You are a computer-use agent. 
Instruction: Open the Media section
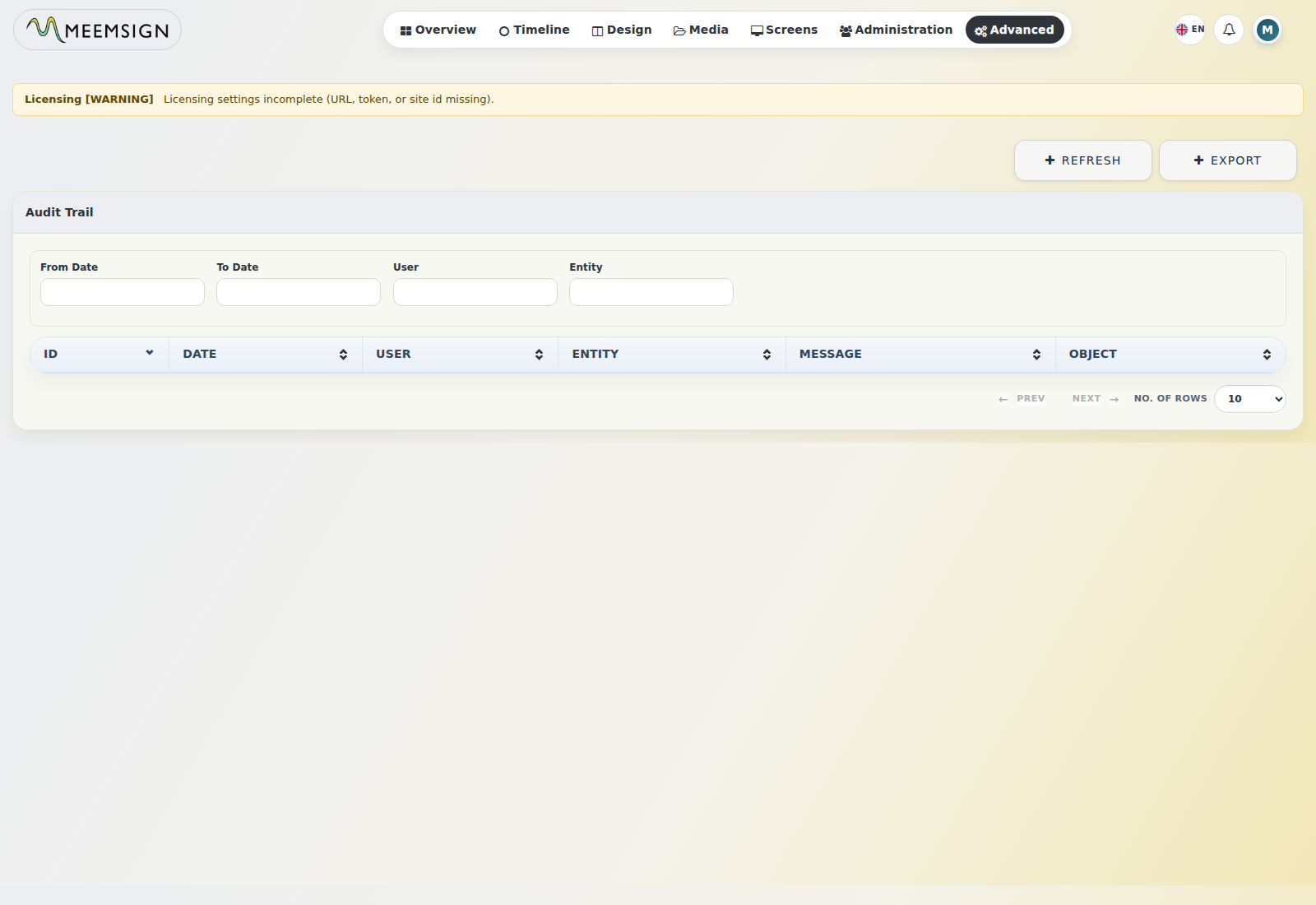[x=701, y=30]
